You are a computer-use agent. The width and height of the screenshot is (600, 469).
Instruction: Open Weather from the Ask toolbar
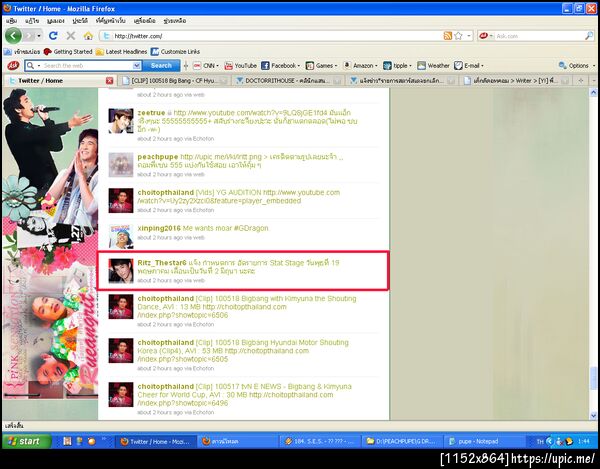[433, 66]
